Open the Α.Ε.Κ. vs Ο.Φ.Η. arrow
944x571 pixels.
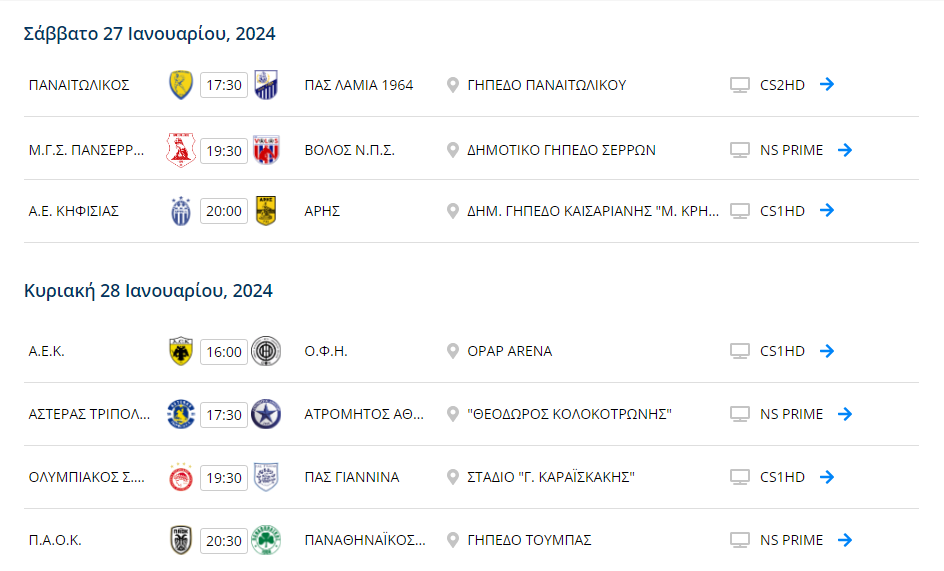click(x=827, y=351)
